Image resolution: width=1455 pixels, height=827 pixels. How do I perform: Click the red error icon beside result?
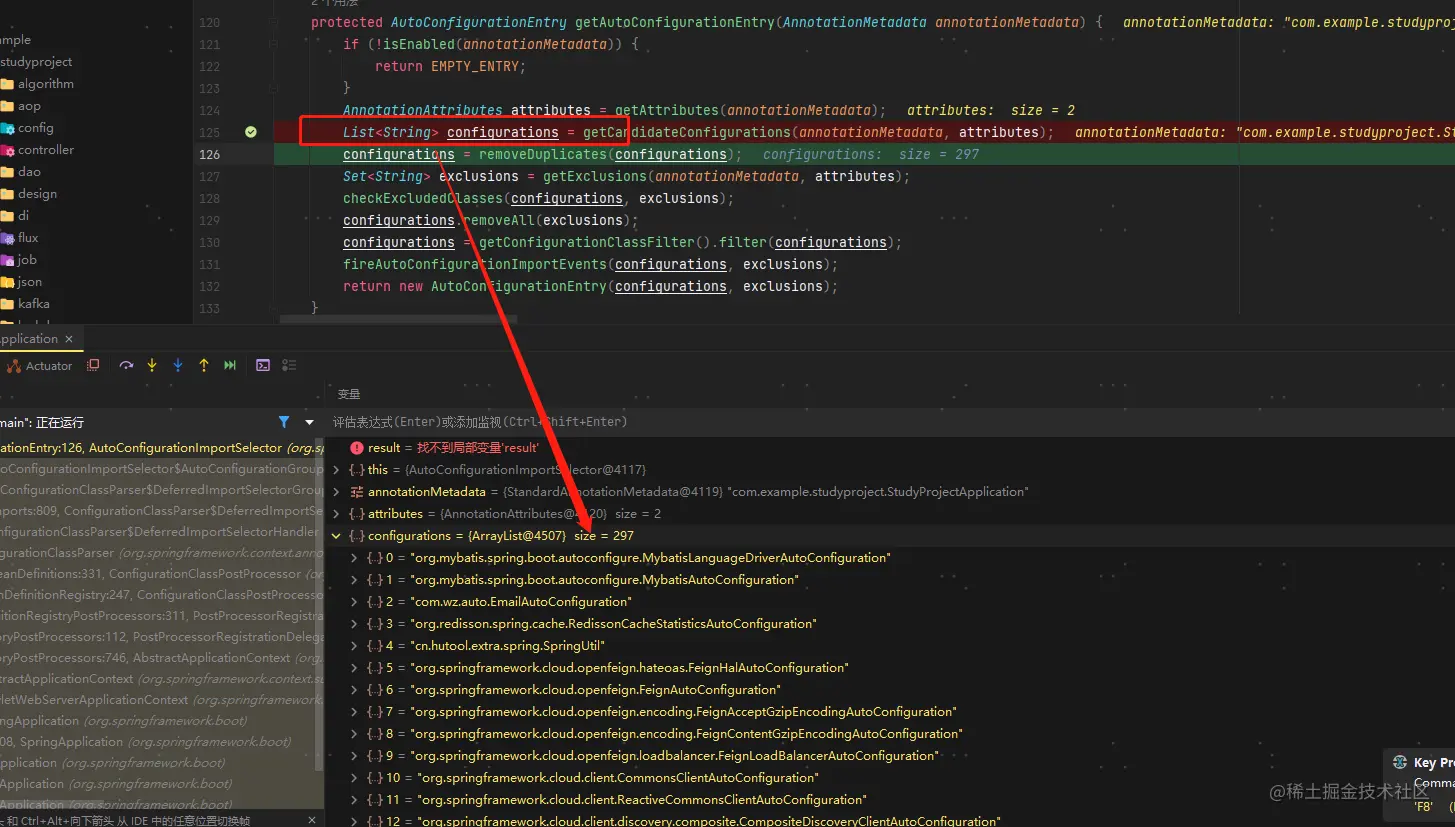pos(357,448)
